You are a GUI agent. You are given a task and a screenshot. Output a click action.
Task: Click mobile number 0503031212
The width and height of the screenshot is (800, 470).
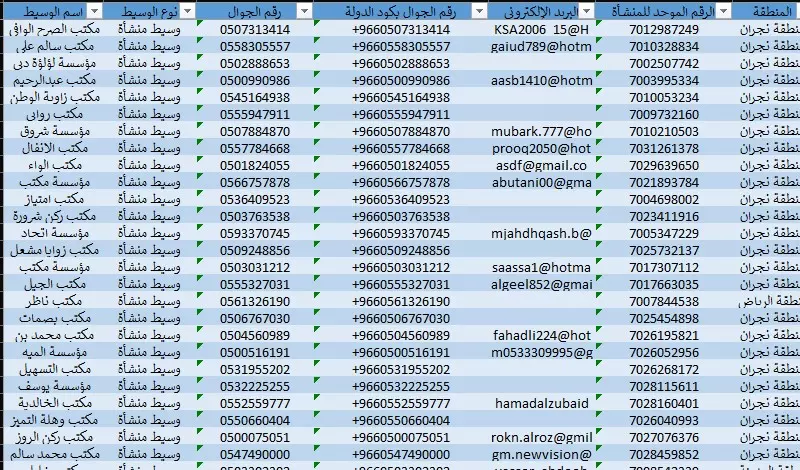[x=255, y=267]
